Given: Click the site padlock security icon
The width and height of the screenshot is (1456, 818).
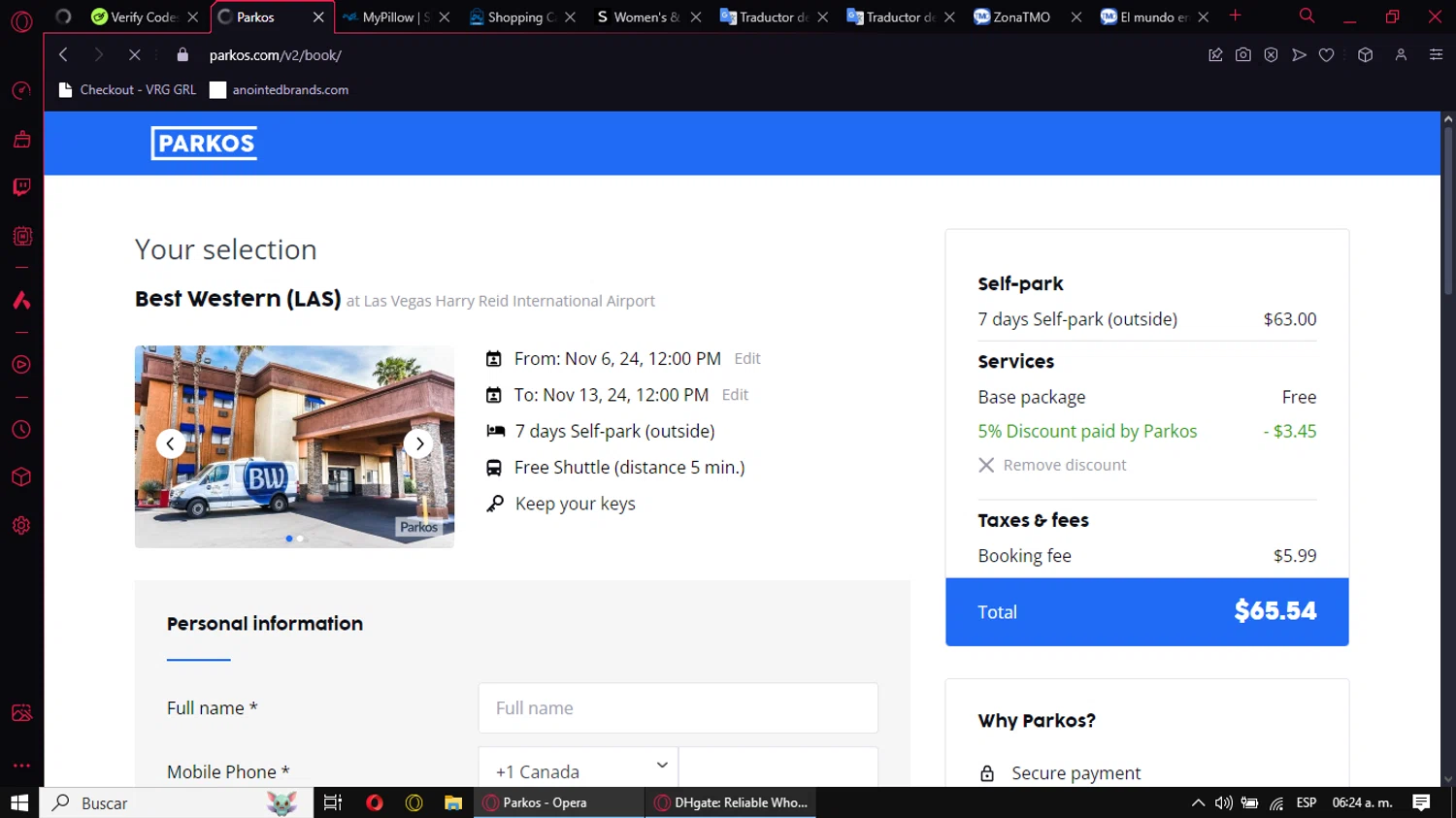Looking at the screenshot, I should 182,55.
